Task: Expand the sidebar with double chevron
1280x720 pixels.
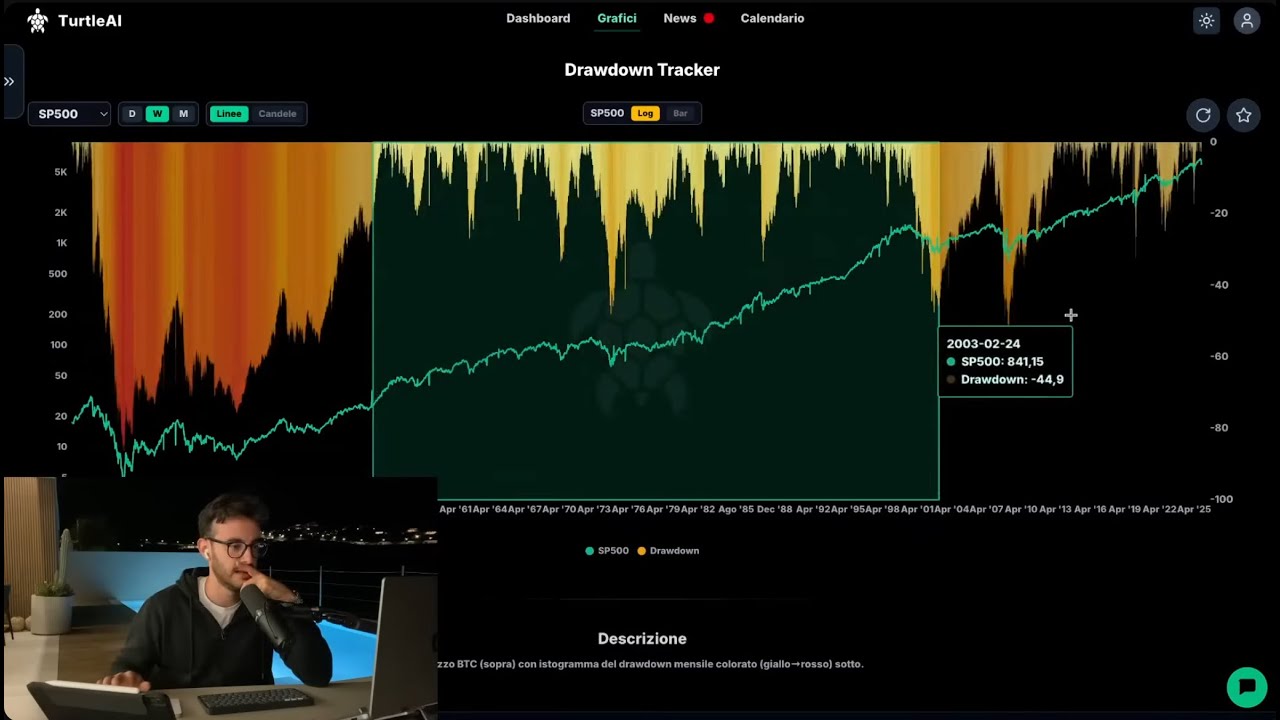Action: tap(9, 81)
